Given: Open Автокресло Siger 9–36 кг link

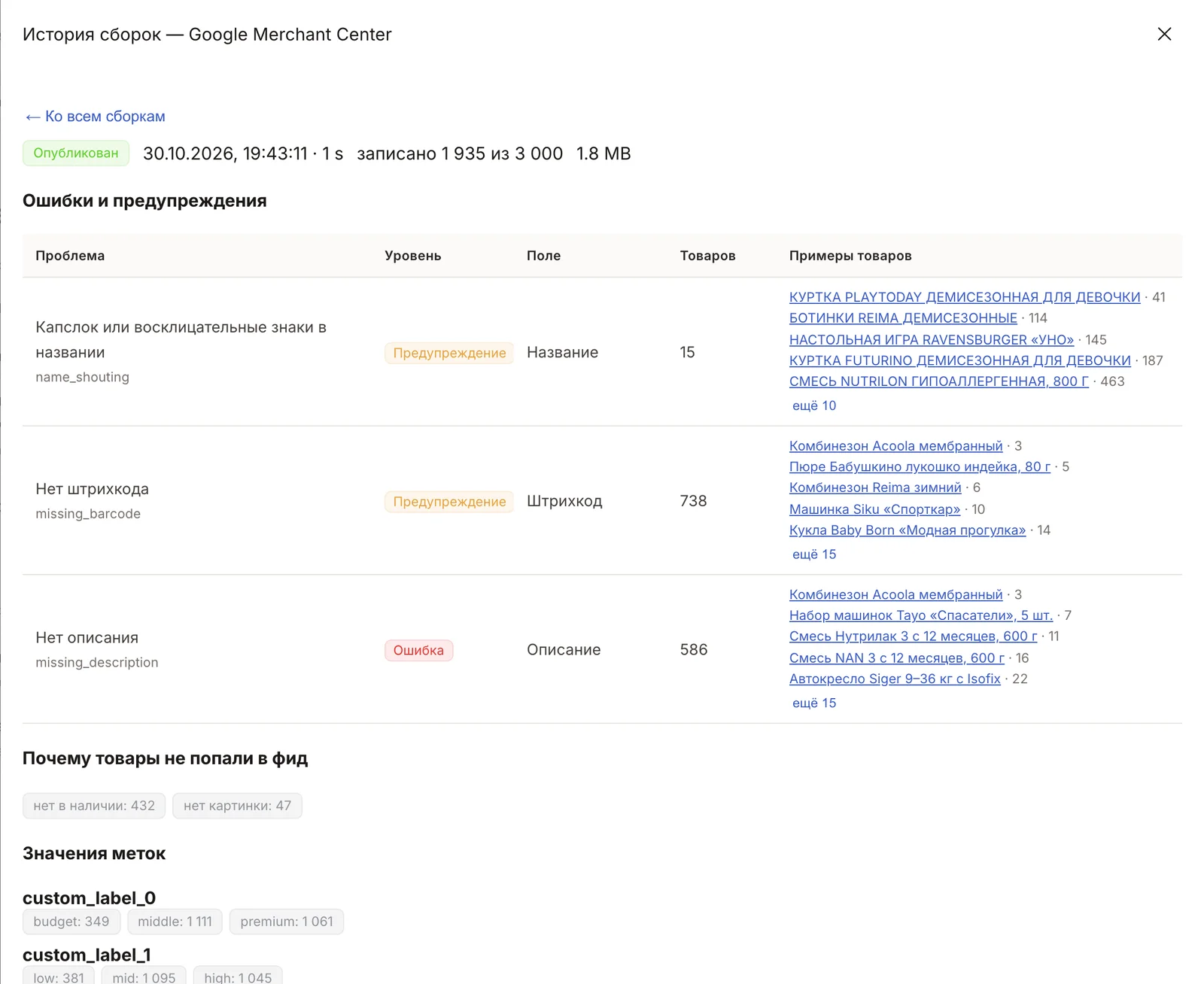Looking at the screenshot, I should [895, 679].
